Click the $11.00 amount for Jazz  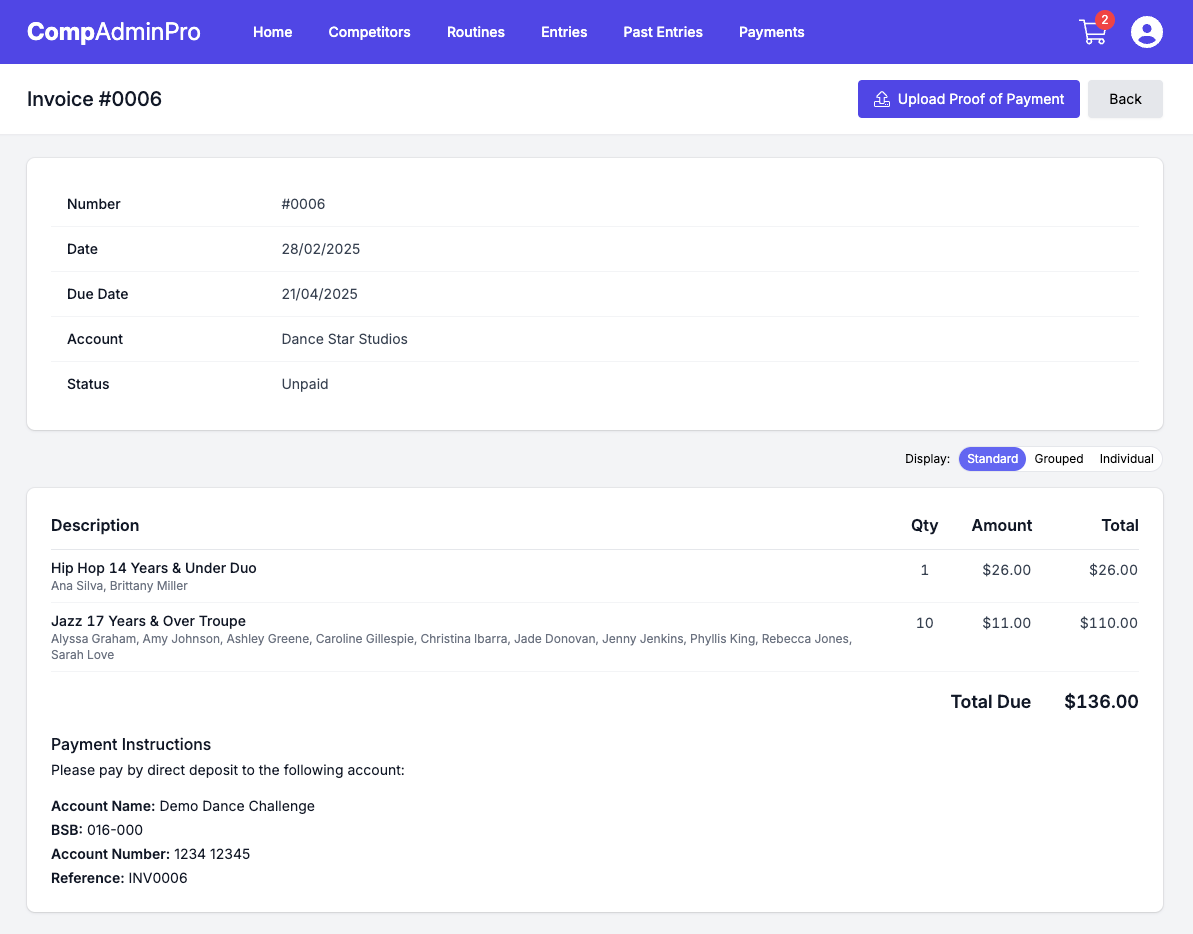(x=1006, y=623)
